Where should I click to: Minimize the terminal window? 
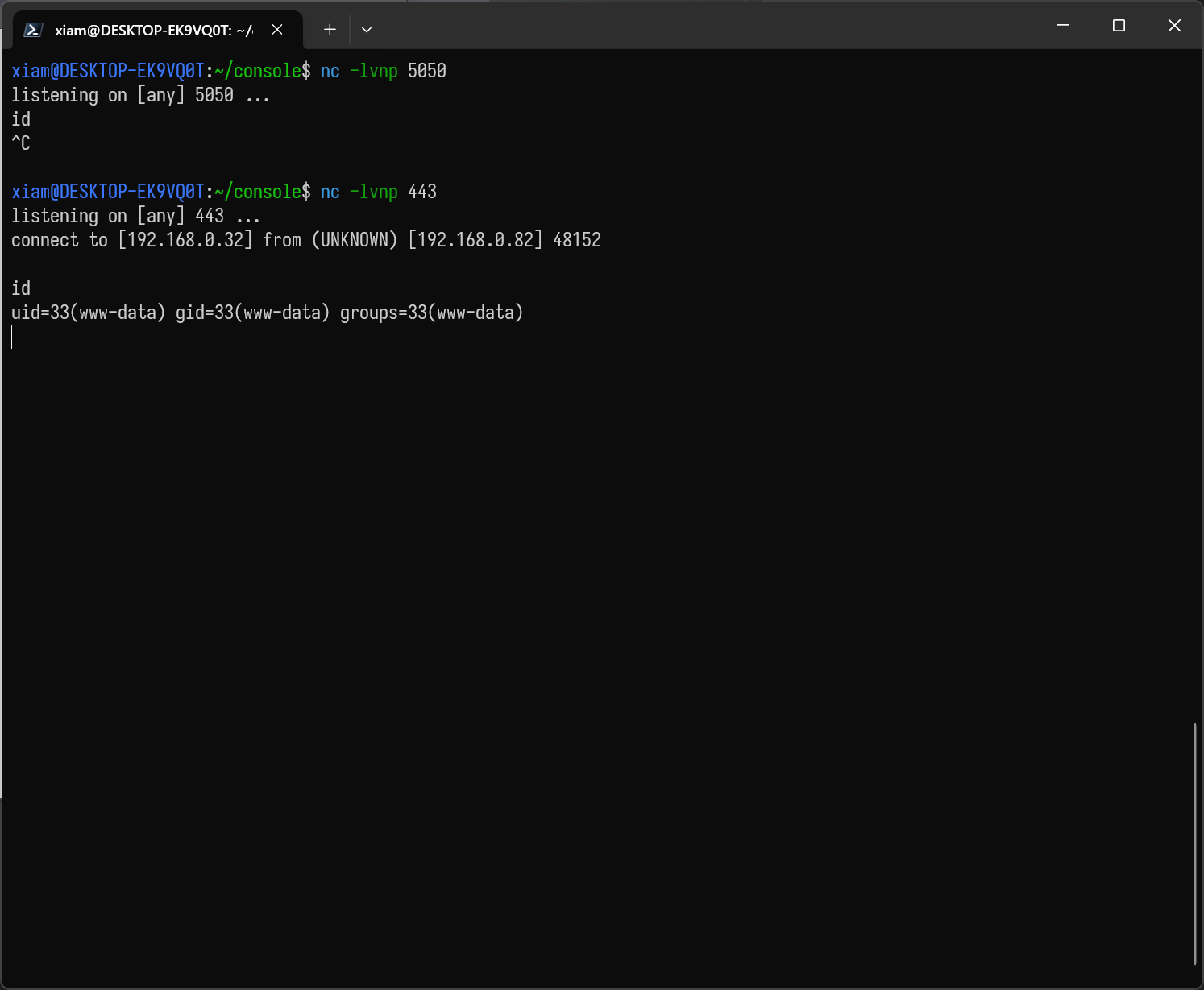pyautogui.click(x=1063, y=26)
